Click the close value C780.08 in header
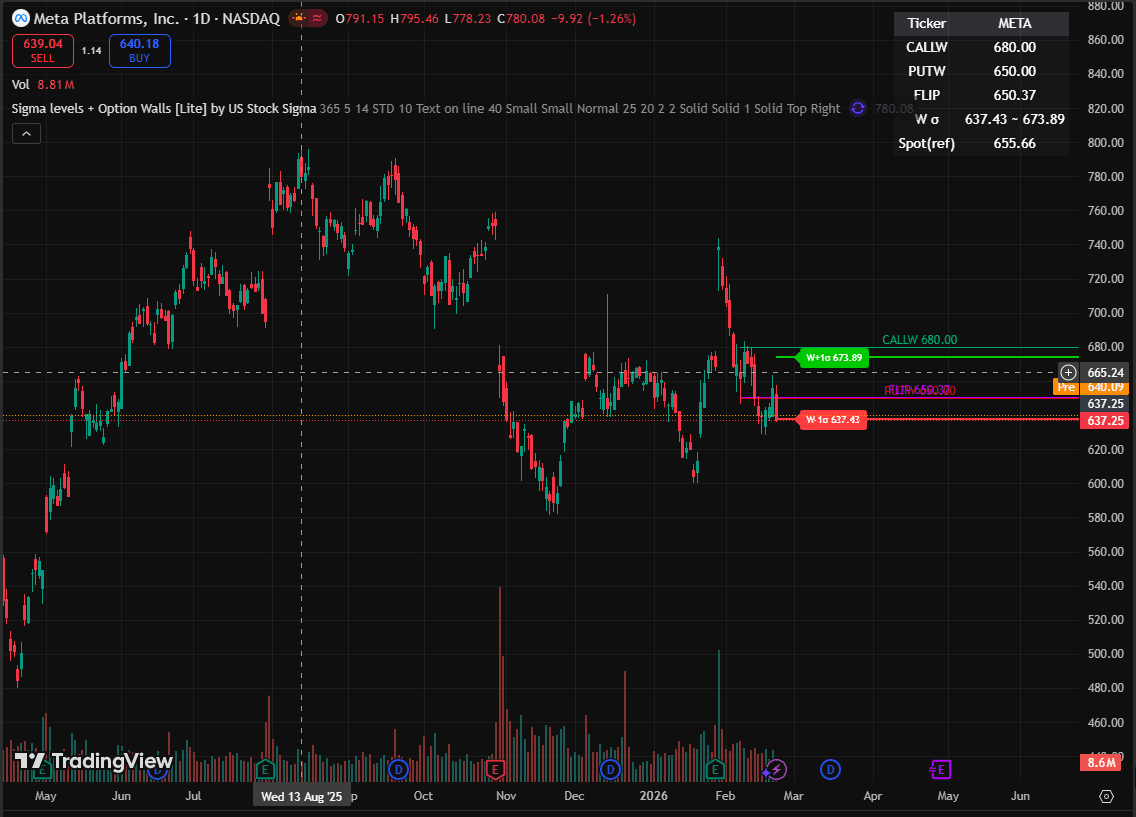The image size is (1136, 817). [521, 19]
